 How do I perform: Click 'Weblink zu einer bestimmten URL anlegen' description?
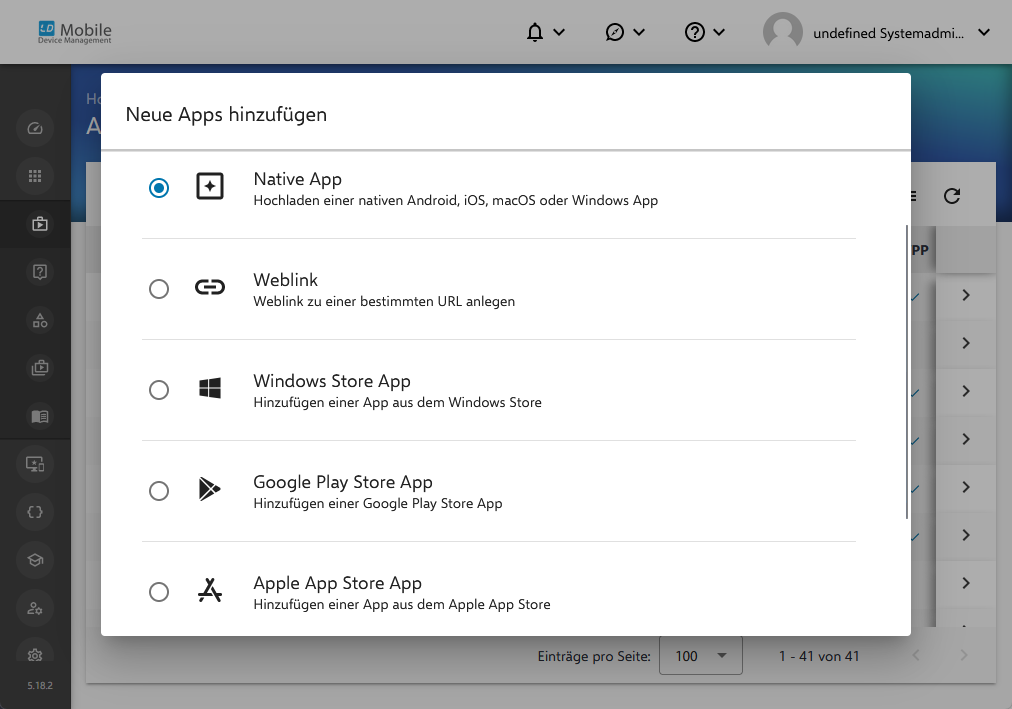(384, 301)
